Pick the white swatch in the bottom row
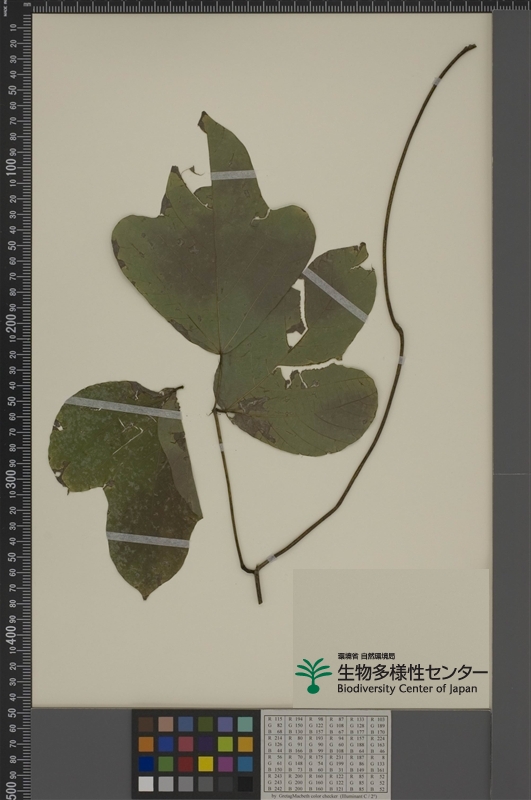Screen dimensions: 531x800 (146, 784)
